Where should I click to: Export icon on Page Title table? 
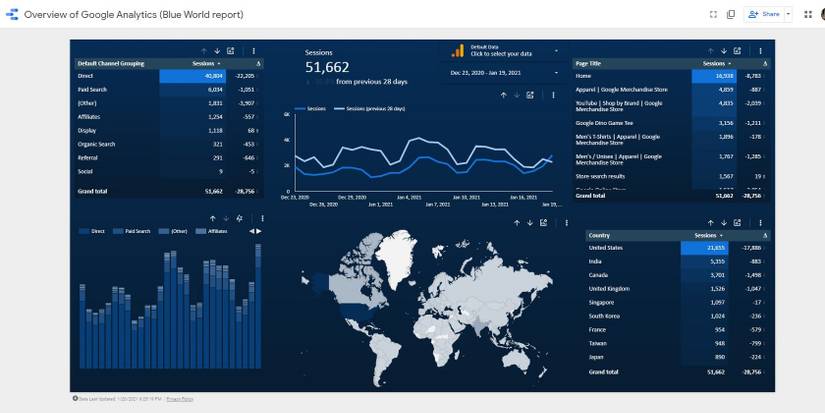[738, 51]
